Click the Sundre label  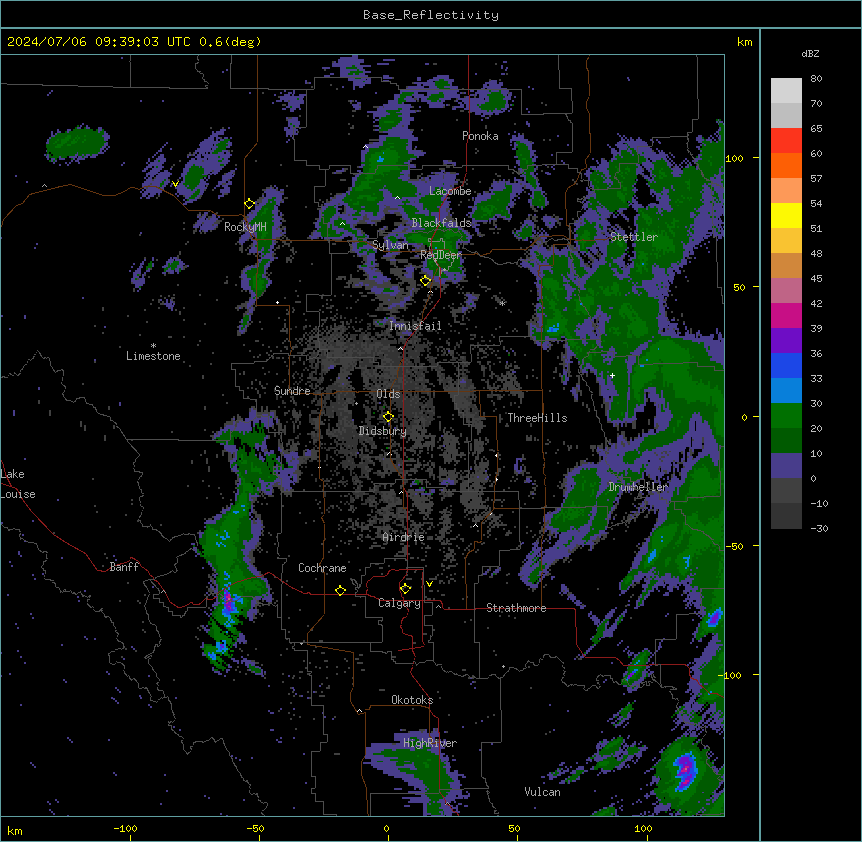292,391
